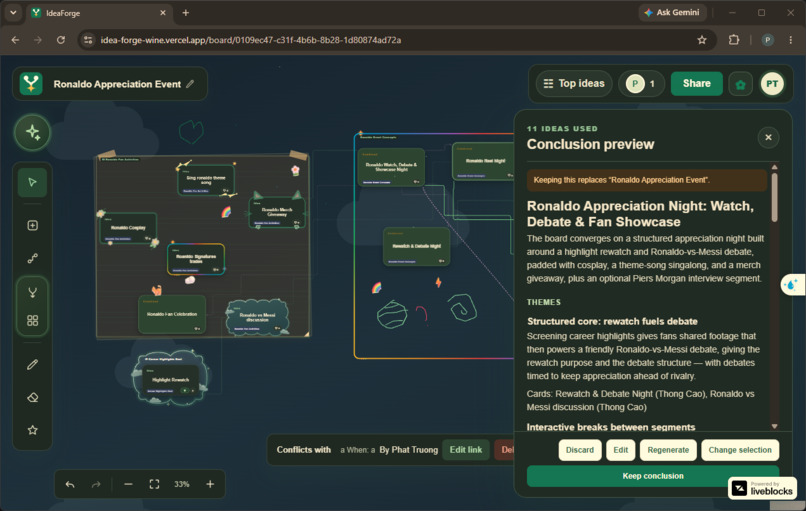Select the Ronaldo Signatures trades card
Screen dimensions: 806x511
tap(196, 259)
